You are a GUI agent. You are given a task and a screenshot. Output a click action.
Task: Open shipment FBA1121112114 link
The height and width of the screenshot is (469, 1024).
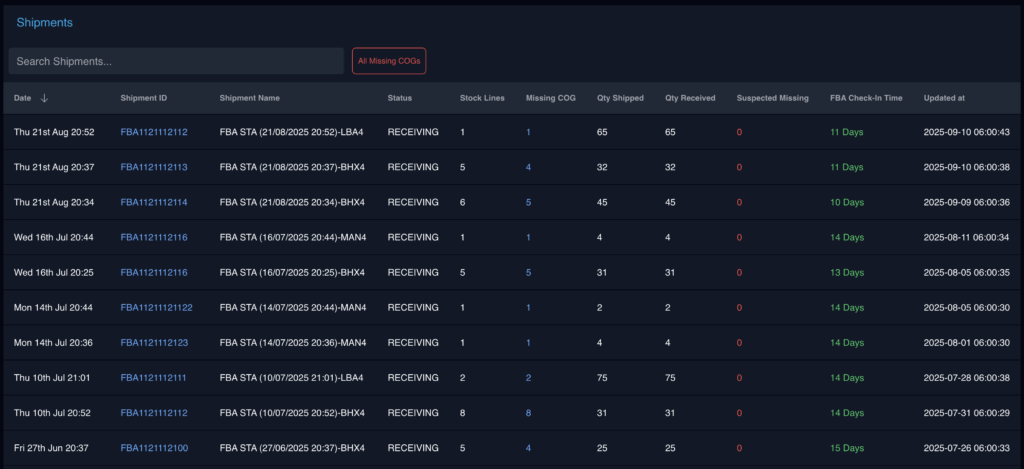[153, 202]
